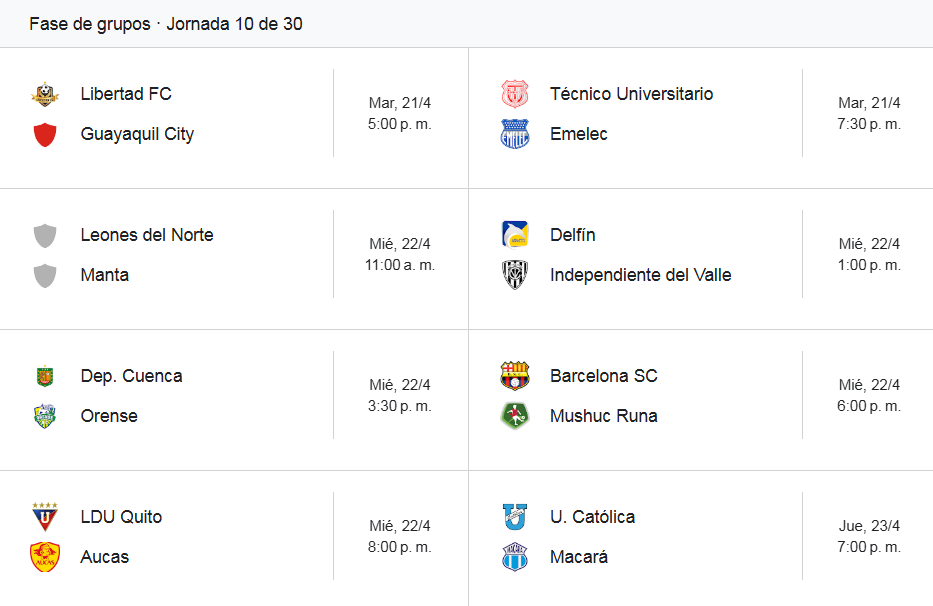This screenshot has width=933, height=606.
Task: Click the Libertad FC team crest
Action: pos(45,94)
